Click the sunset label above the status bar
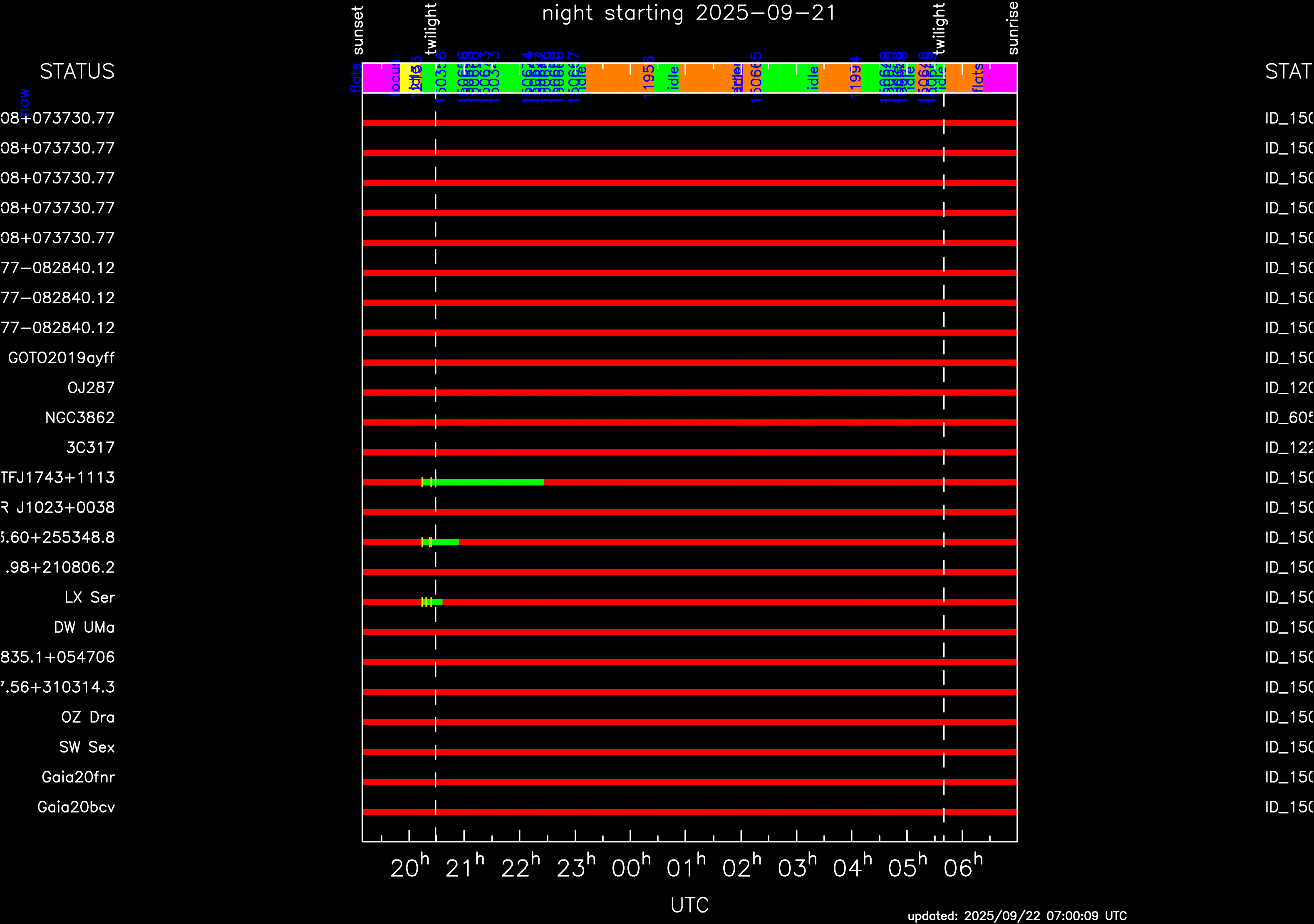 [358, 30]
